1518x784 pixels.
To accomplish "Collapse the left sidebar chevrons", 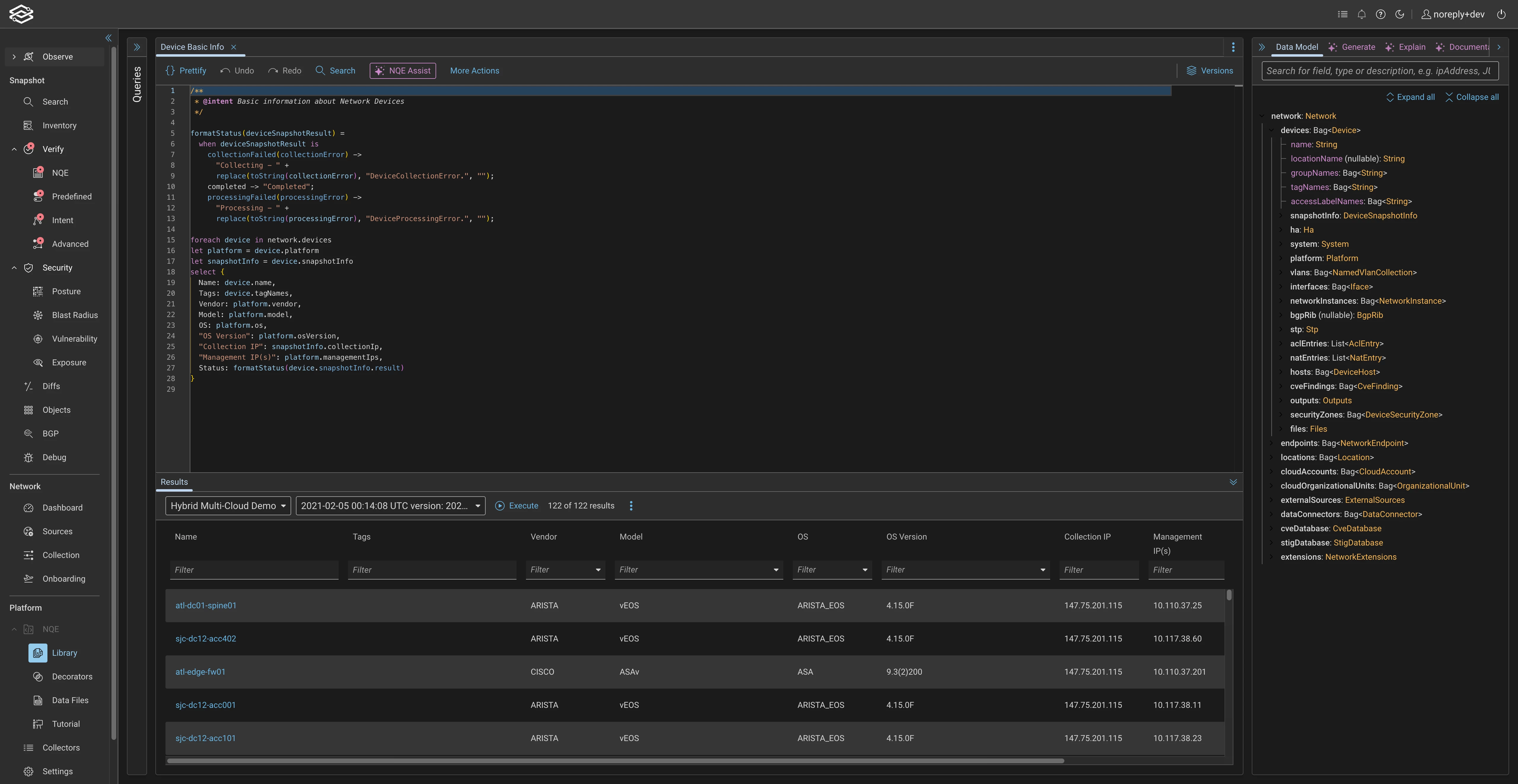I will [x=109, y=38].
